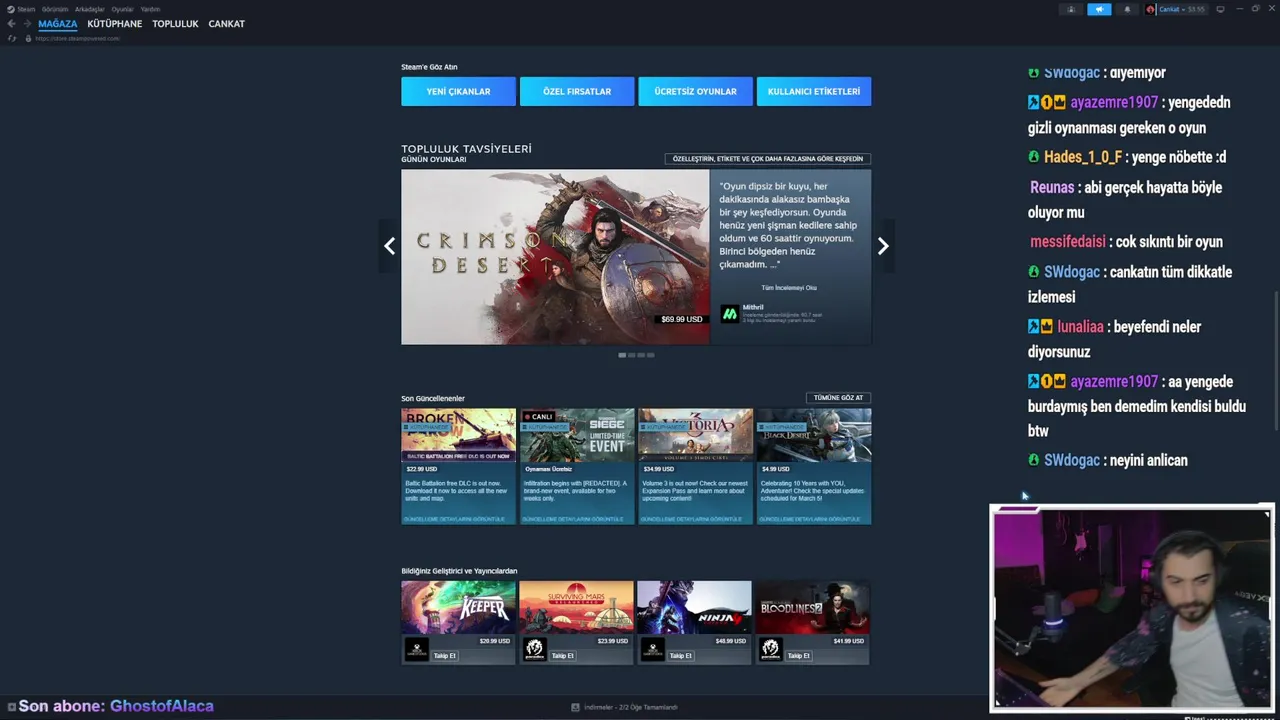
Task: Expand the Cankat account dropdown
Action: 1182,9
